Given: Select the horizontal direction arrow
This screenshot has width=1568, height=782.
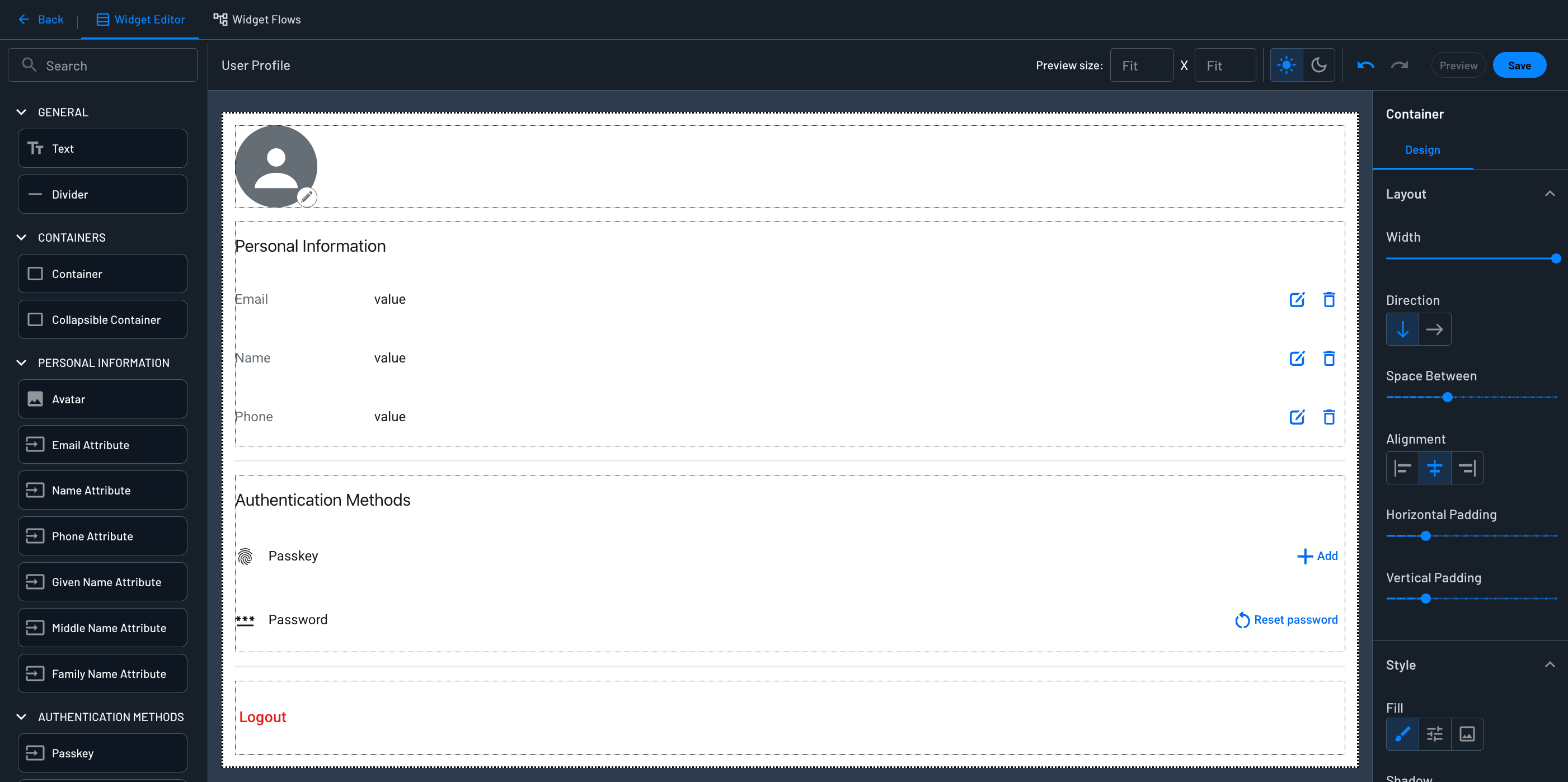Looking at the screenshot, I should [1435, 329].
